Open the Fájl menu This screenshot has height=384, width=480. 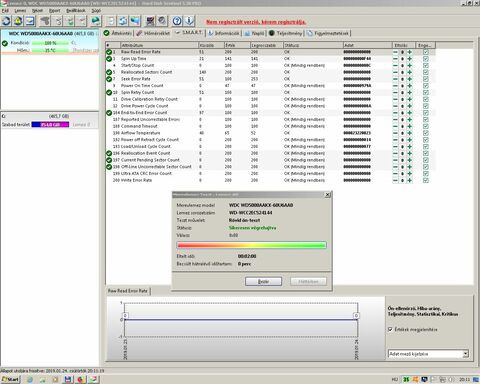[x=5, y=11]
